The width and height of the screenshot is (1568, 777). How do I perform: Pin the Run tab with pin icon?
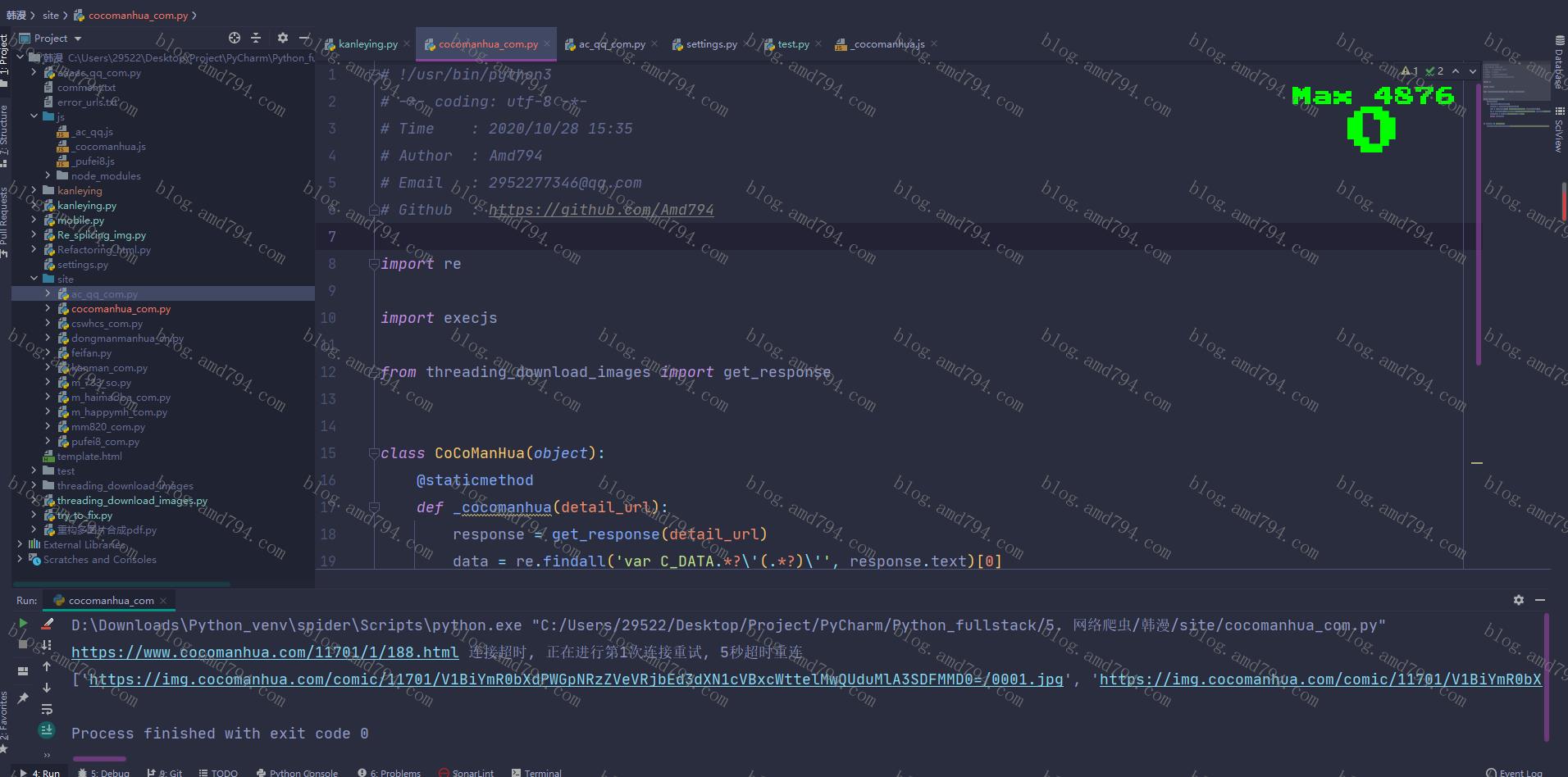pos(23,698)
